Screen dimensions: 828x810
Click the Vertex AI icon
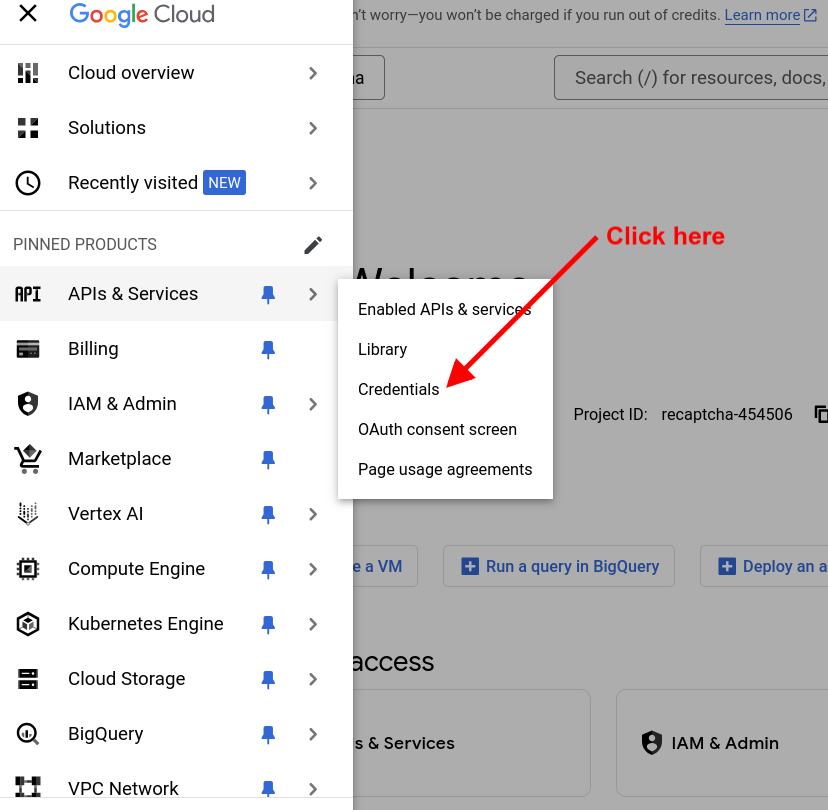(x=28, y=514)
